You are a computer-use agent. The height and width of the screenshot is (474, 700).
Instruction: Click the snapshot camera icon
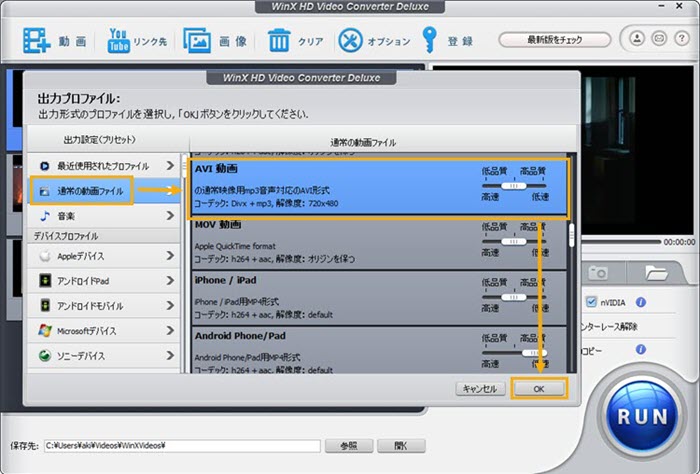[598, 272]
